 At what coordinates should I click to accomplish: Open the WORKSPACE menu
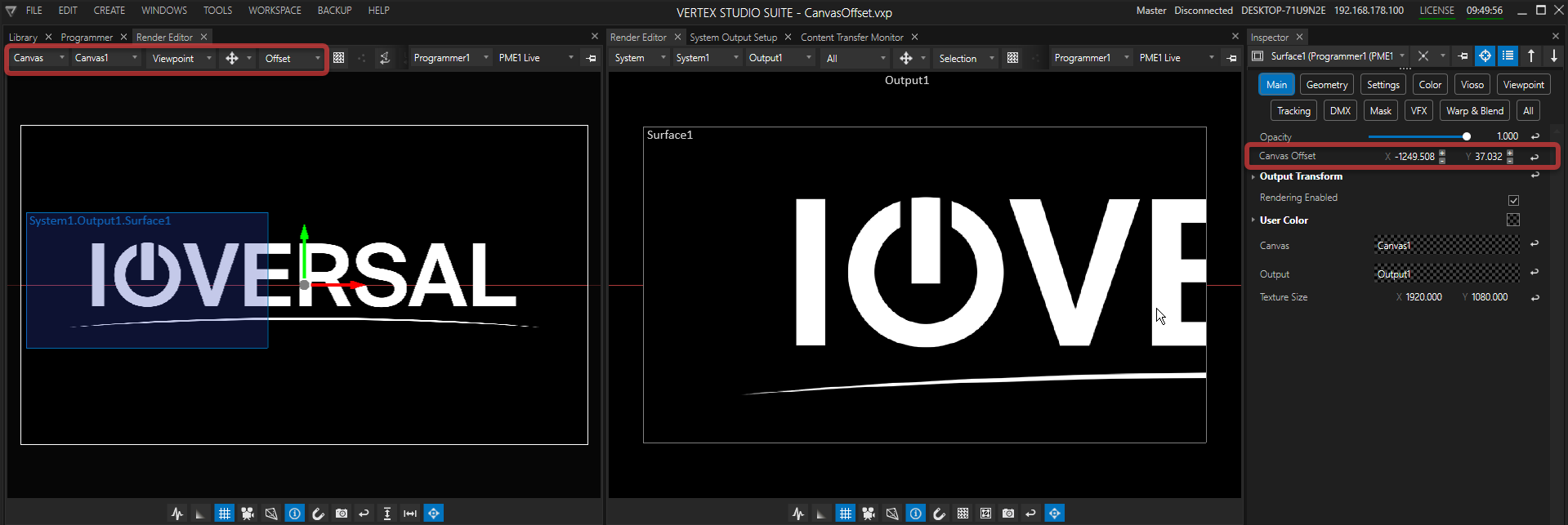275,11
